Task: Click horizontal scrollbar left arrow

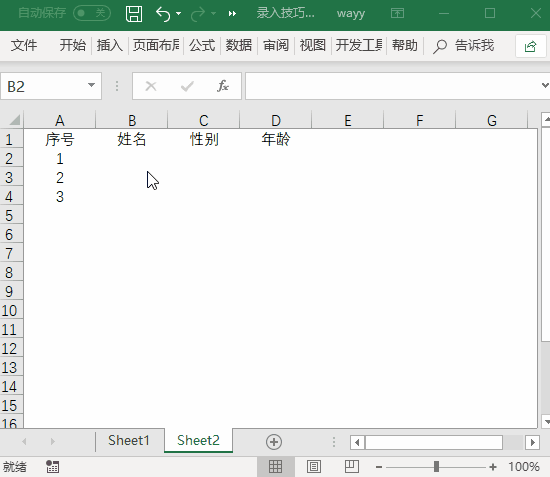Action: 357,442
